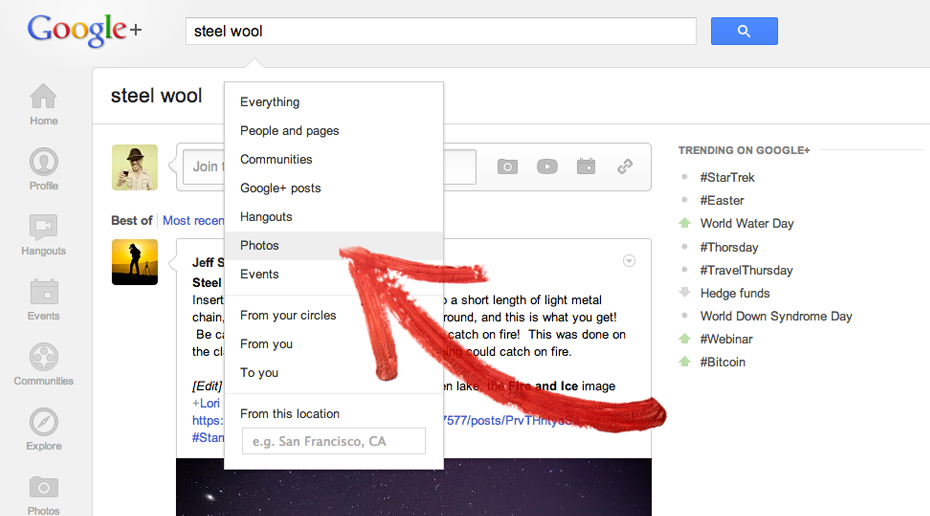The width and height of the screenshot is (930, 516).
Task: Expand the post options dropdown arrow
Action: click(x=629, y=261)
